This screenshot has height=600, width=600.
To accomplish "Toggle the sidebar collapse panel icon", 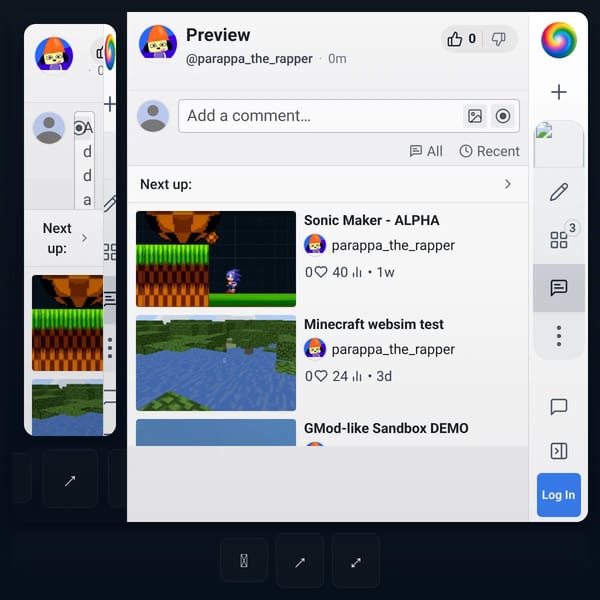I will coord(559,451).
